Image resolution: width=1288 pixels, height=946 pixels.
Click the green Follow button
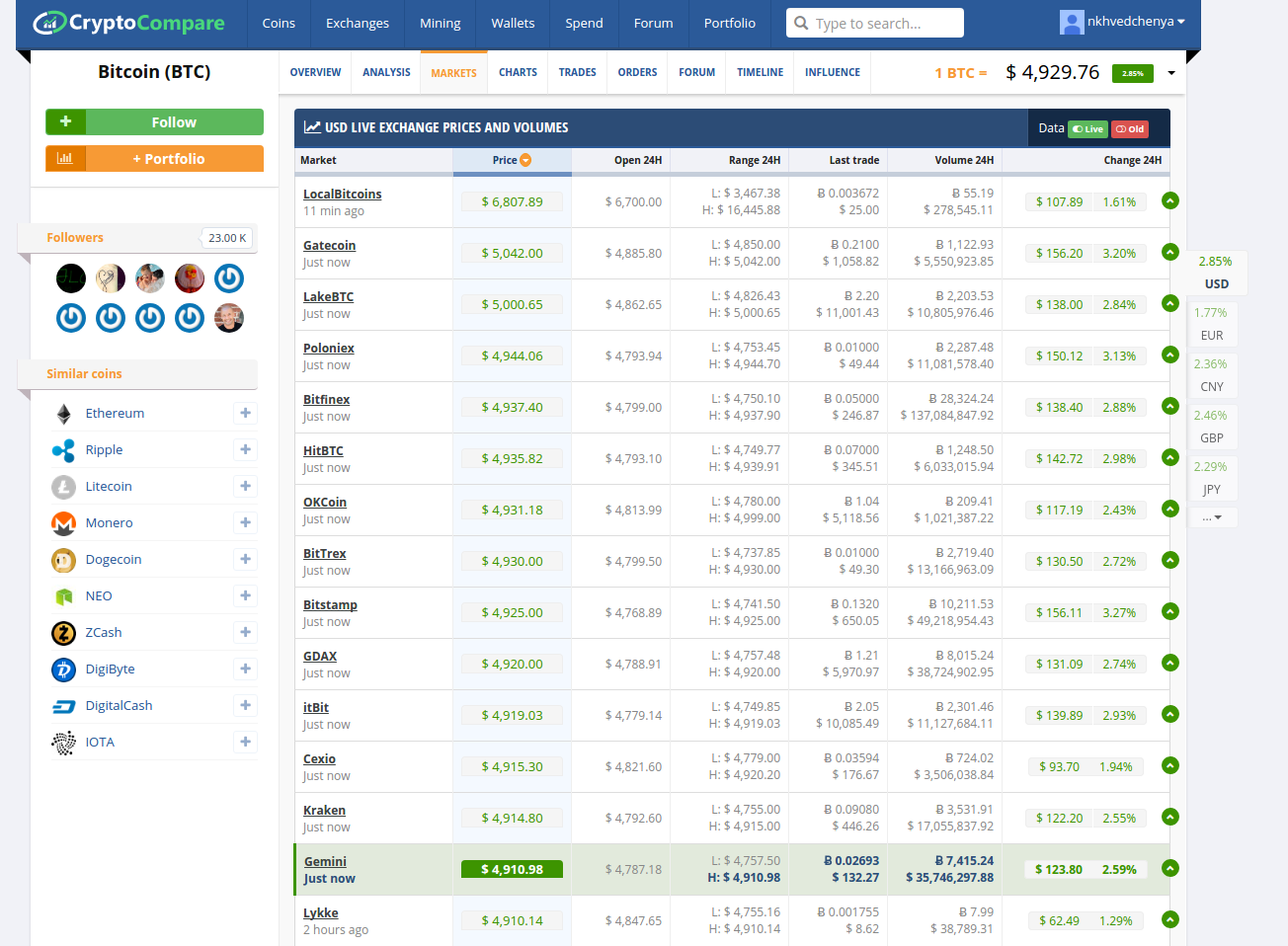pyautogui.click(x=154, y=122)
